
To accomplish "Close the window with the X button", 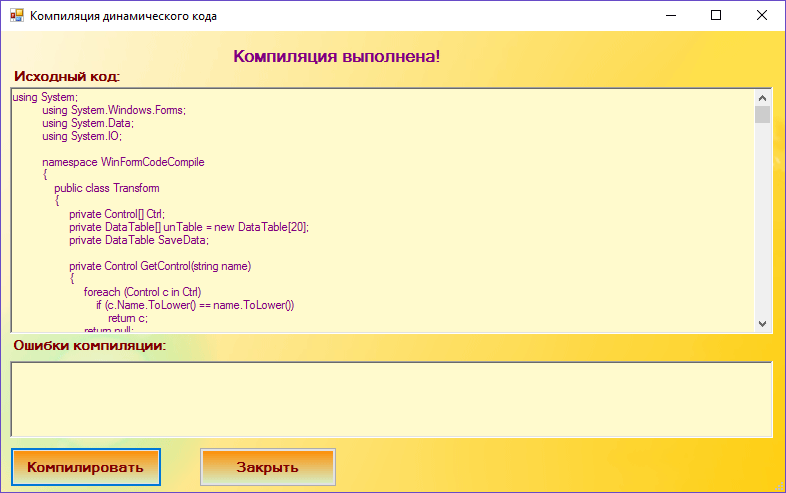I will [x=762, y=16].
